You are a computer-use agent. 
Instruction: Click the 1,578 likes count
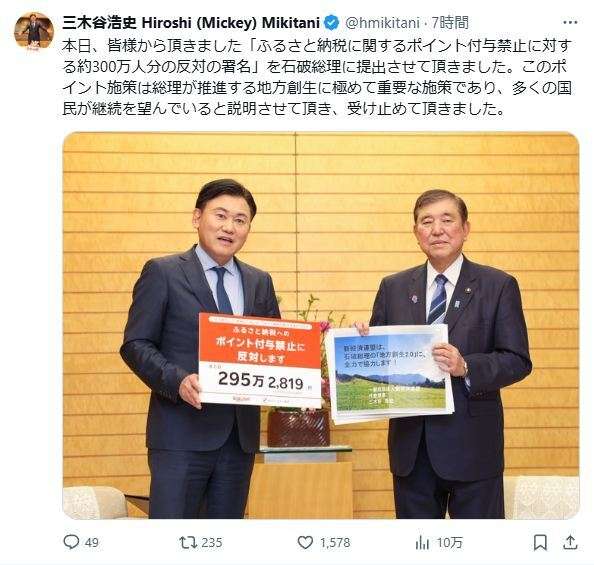tap(335, 543)
